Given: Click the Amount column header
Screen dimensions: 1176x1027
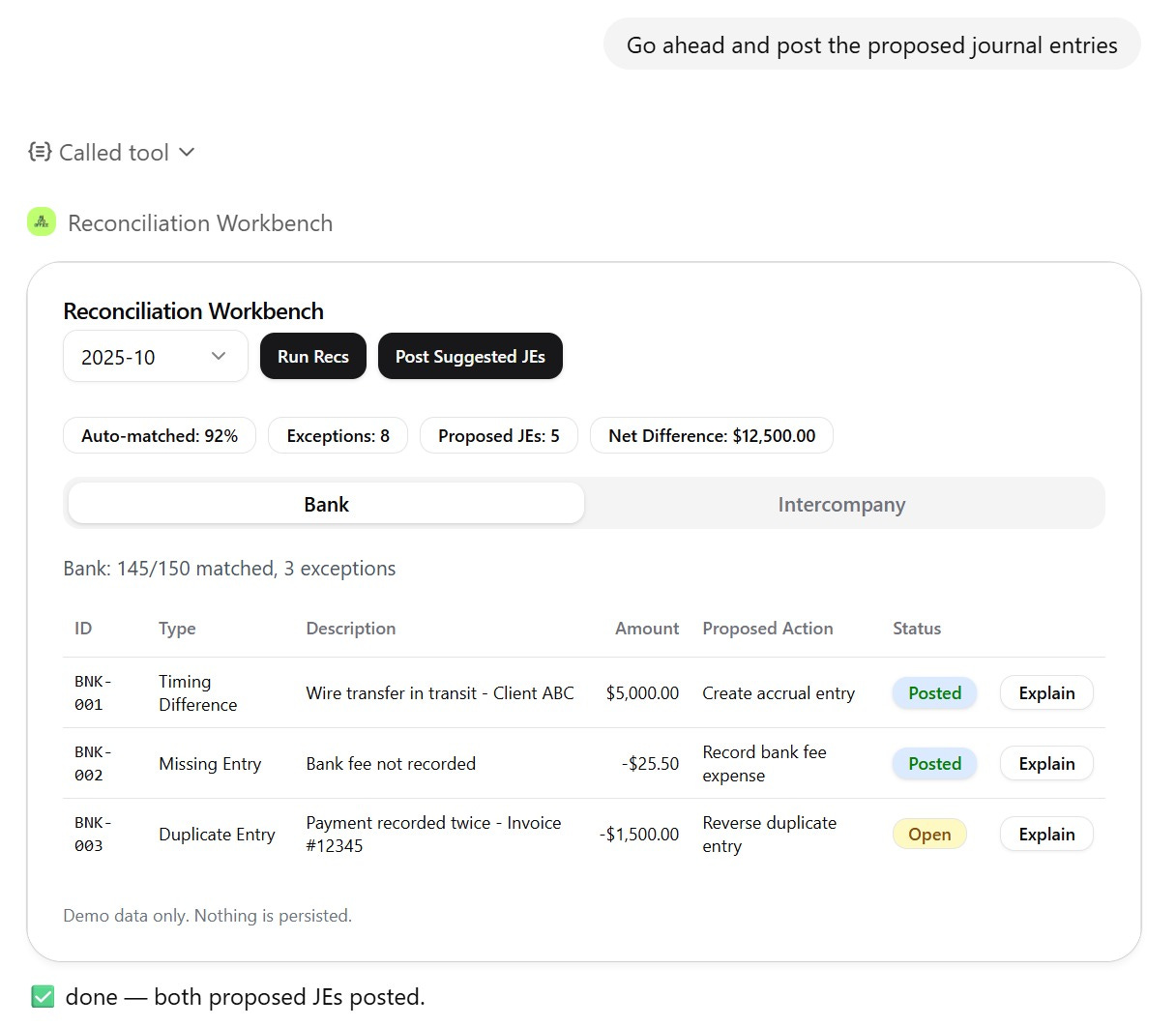Looking at the screenshot, I should click(647, 628).
